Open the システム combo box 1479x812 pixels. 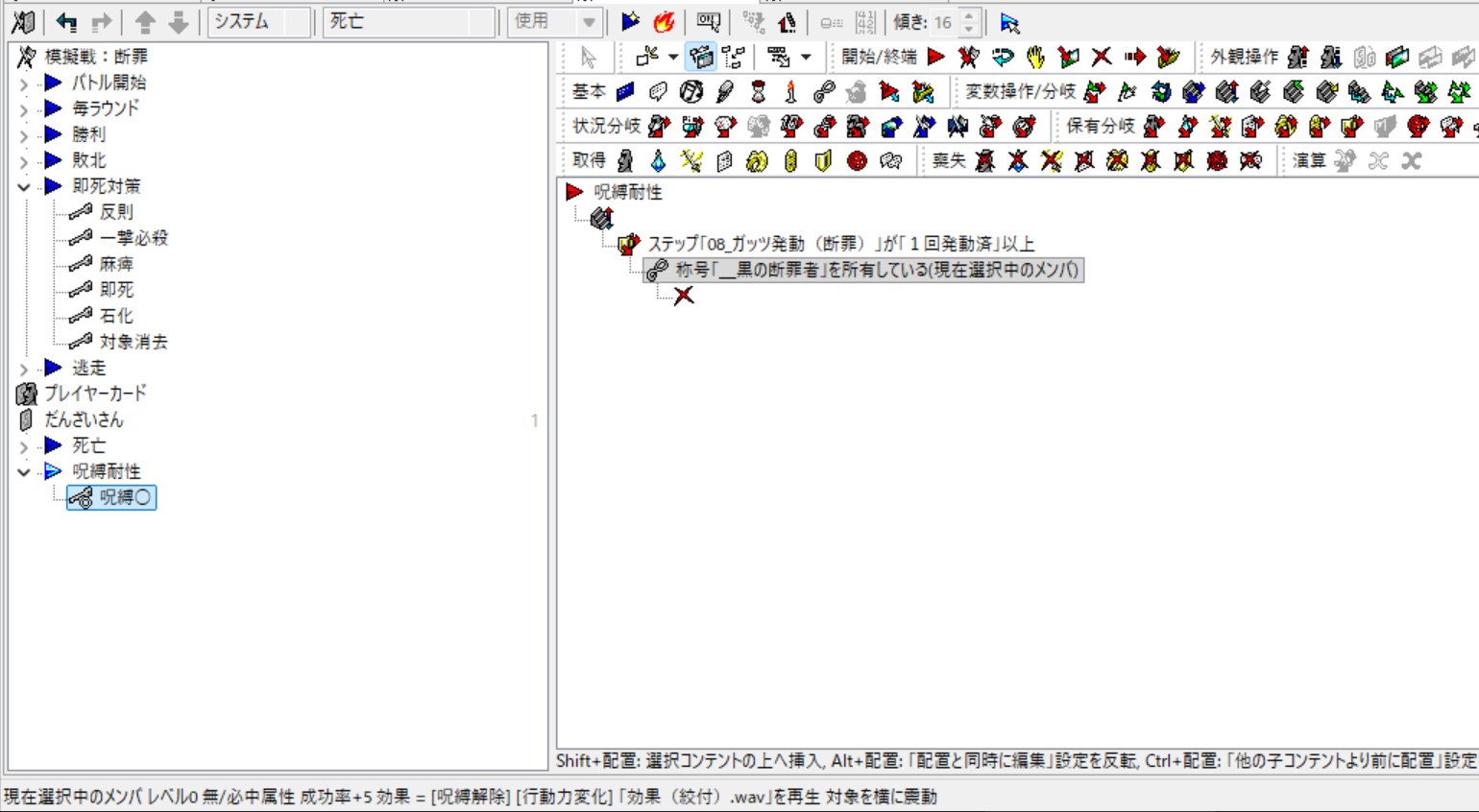coord(258,21)
